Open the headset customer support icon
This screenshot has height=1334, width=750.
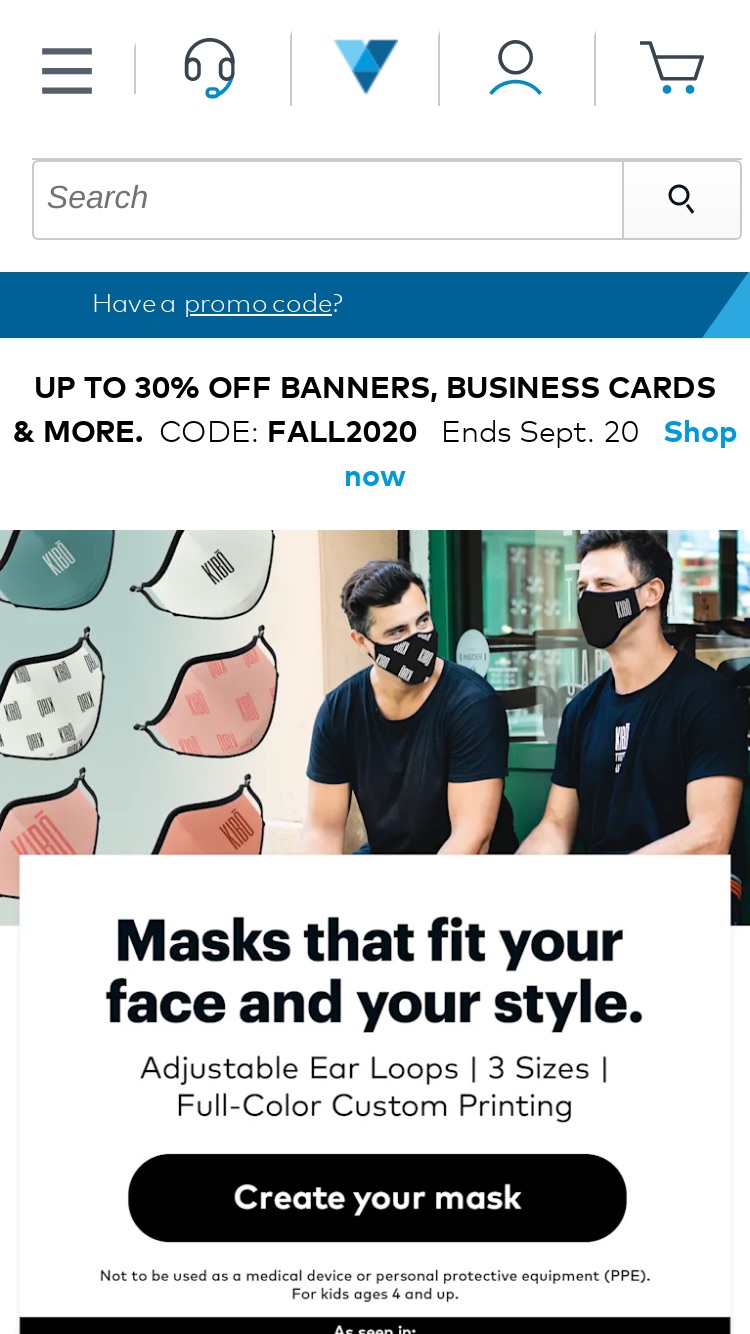(x=210, y=68)
